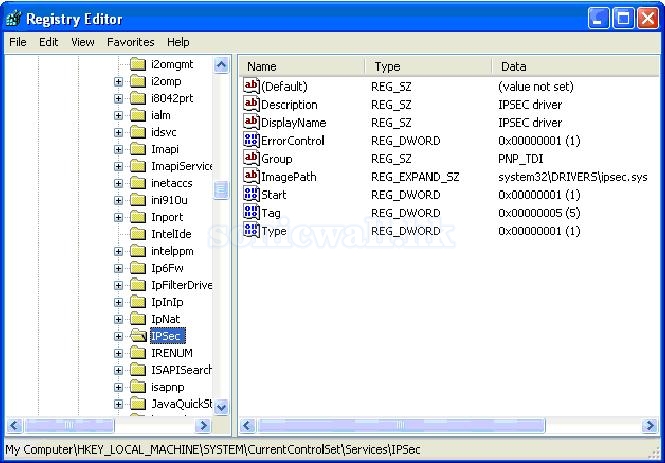Click the values pane horizontal scrollbar thumb
This screenshot has height=463, width=665.
point(401,425)
